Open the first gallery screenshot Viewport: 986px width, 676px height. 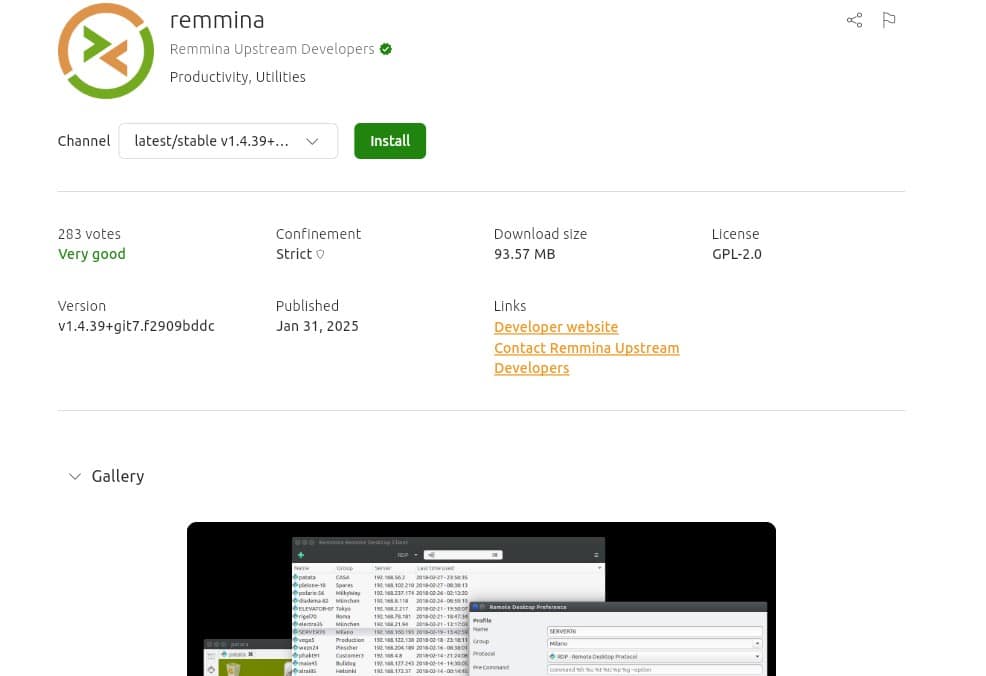point(481,598)
